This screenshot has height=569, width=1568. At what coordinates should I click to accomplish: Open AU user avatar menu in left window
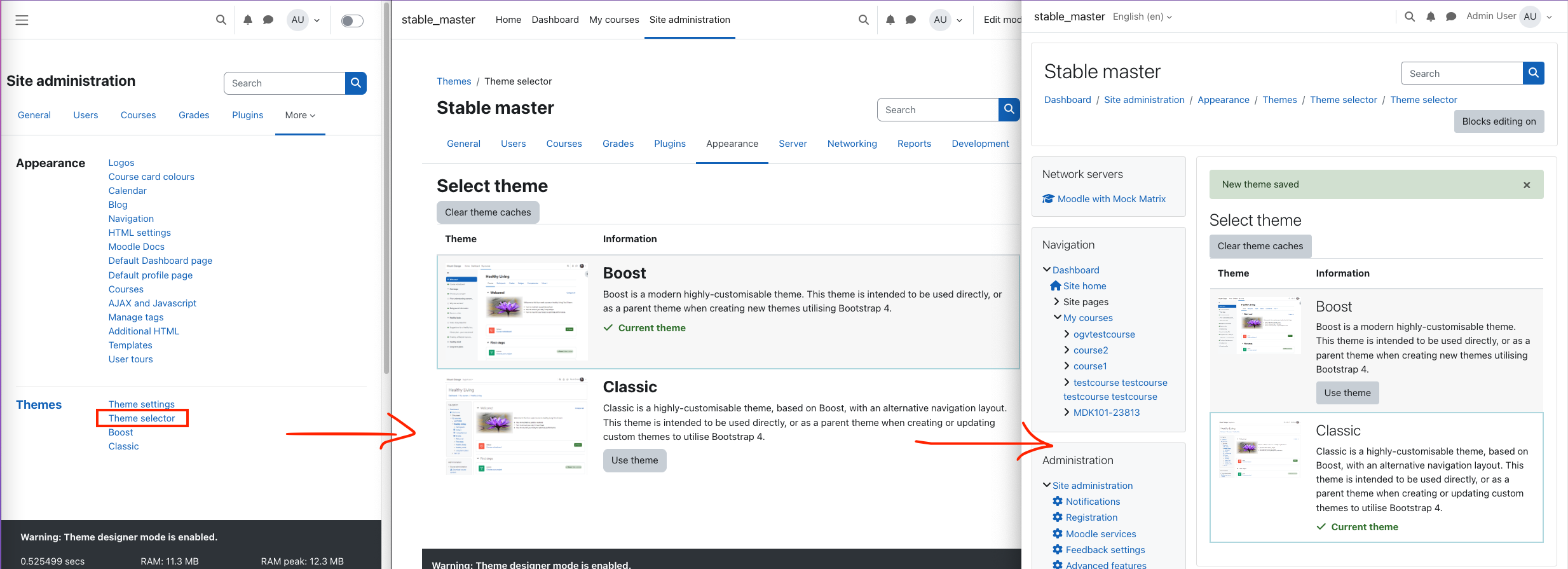click(303, 20)
